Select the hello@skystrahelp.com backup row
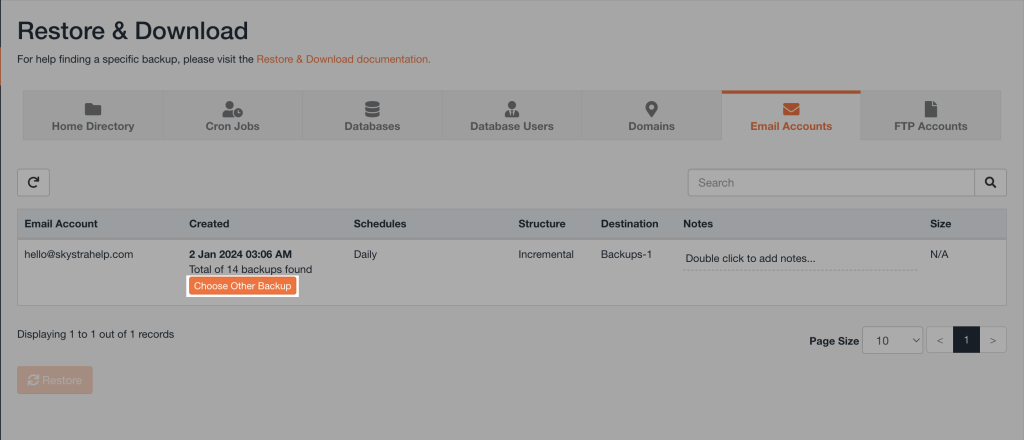The image size is (1024, 440). click(x=79, y=255)
